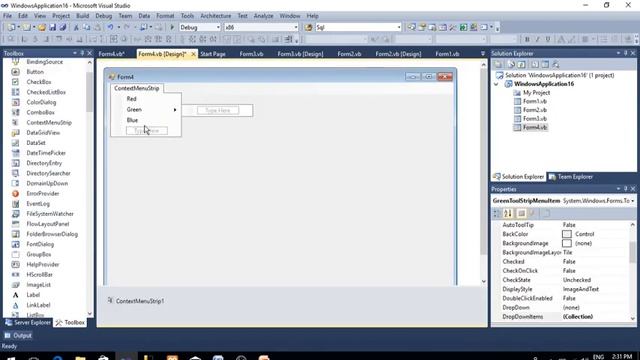The image size is (640, 360).
Task: Click the Properties panel scrollbar thumb
Action: (633, 252)
